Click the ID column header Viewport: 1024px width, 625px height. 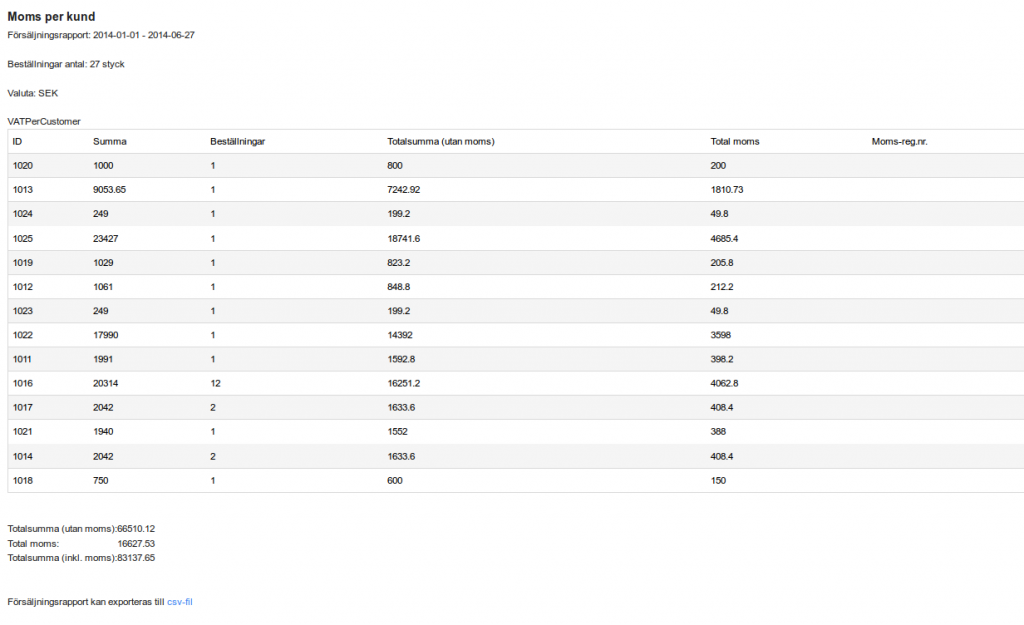(17, 142)
